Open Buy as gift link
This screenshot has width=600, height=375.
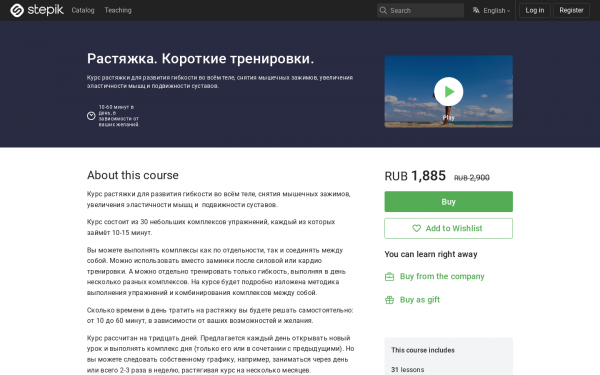(420, 300)
